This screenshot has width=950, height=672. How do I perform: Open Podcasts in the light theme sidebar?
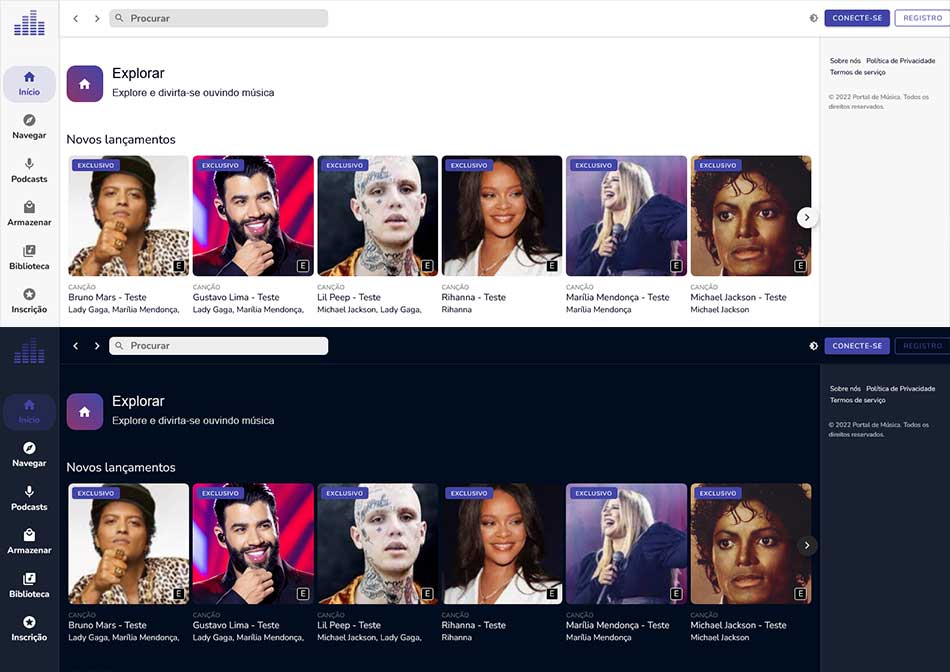29,170
